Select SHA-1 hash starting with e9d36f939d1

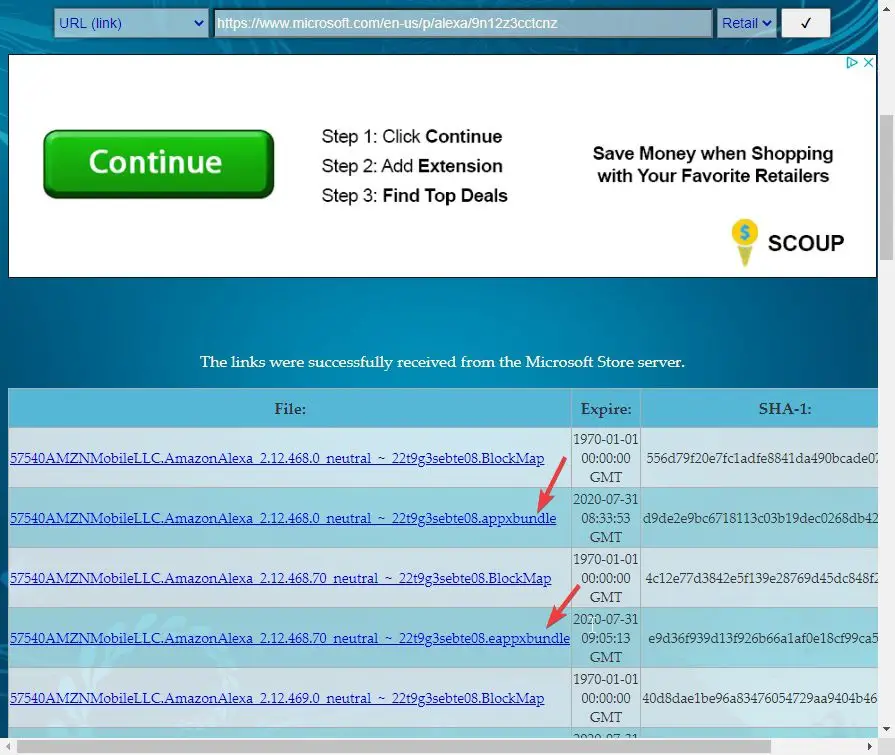(763, 638)
